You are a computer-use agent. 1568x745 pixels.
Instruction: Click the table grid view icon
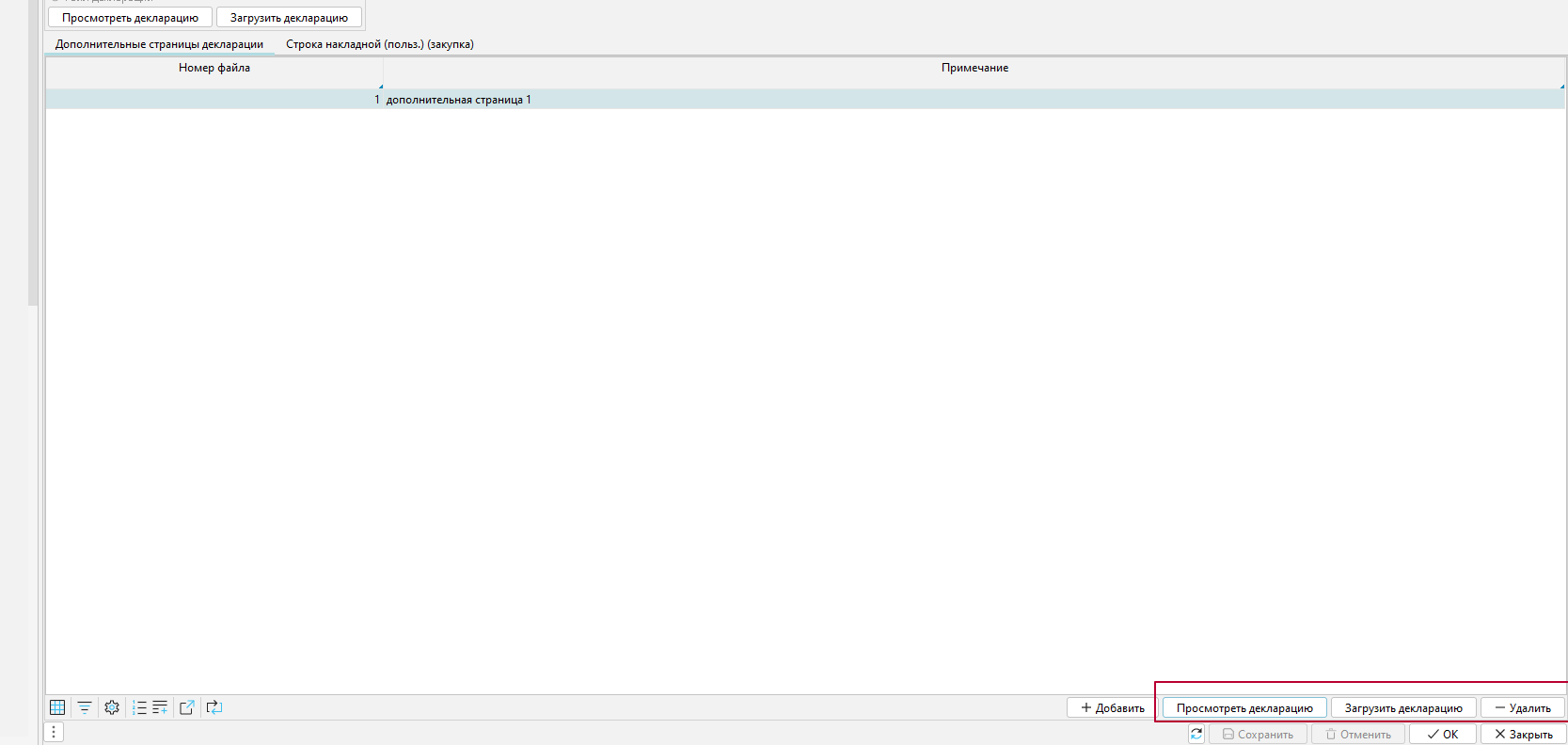[x=57, y=707]
